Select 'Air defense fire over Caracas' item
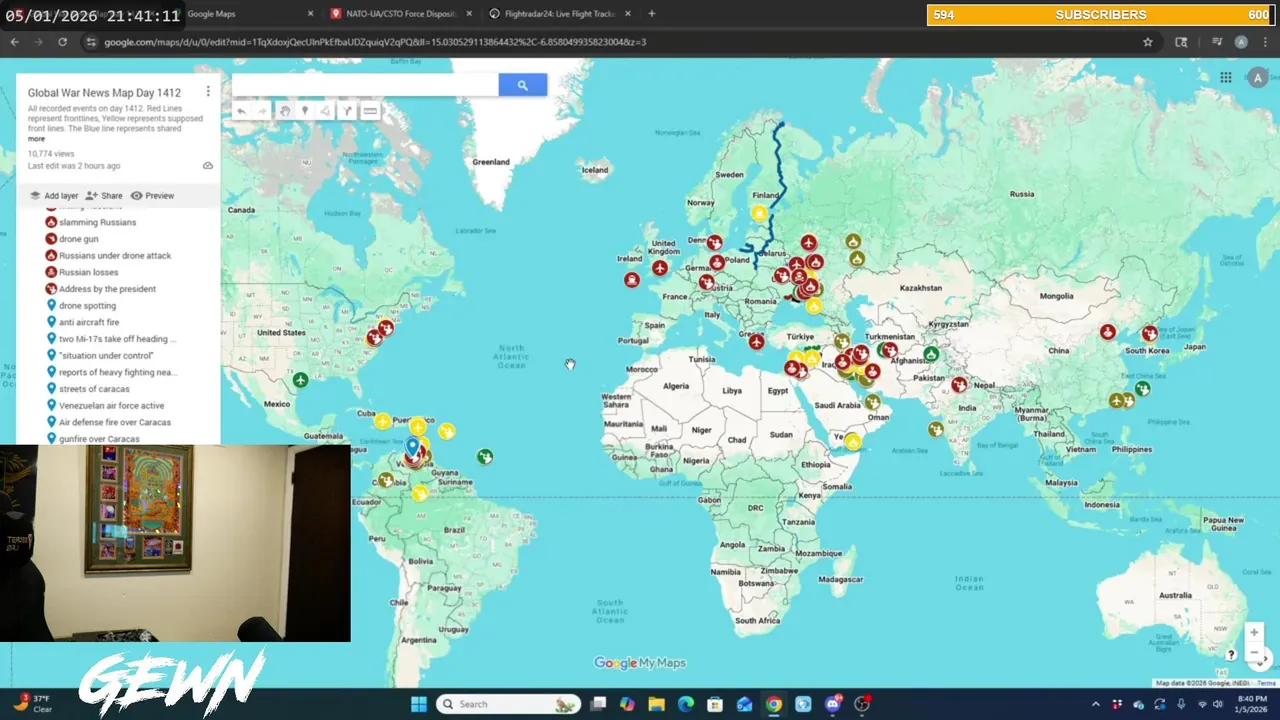Viewport: 1280px width, 720px height. pos(115,422)
